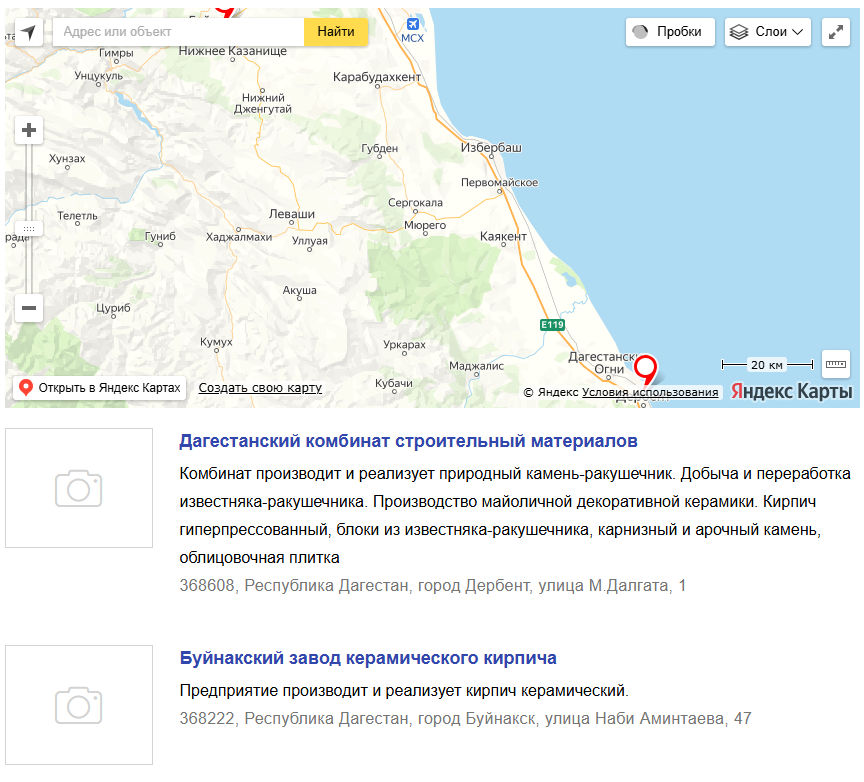Click the Гимры label on map
Screen dimensions: 864x782
(116, 53)
